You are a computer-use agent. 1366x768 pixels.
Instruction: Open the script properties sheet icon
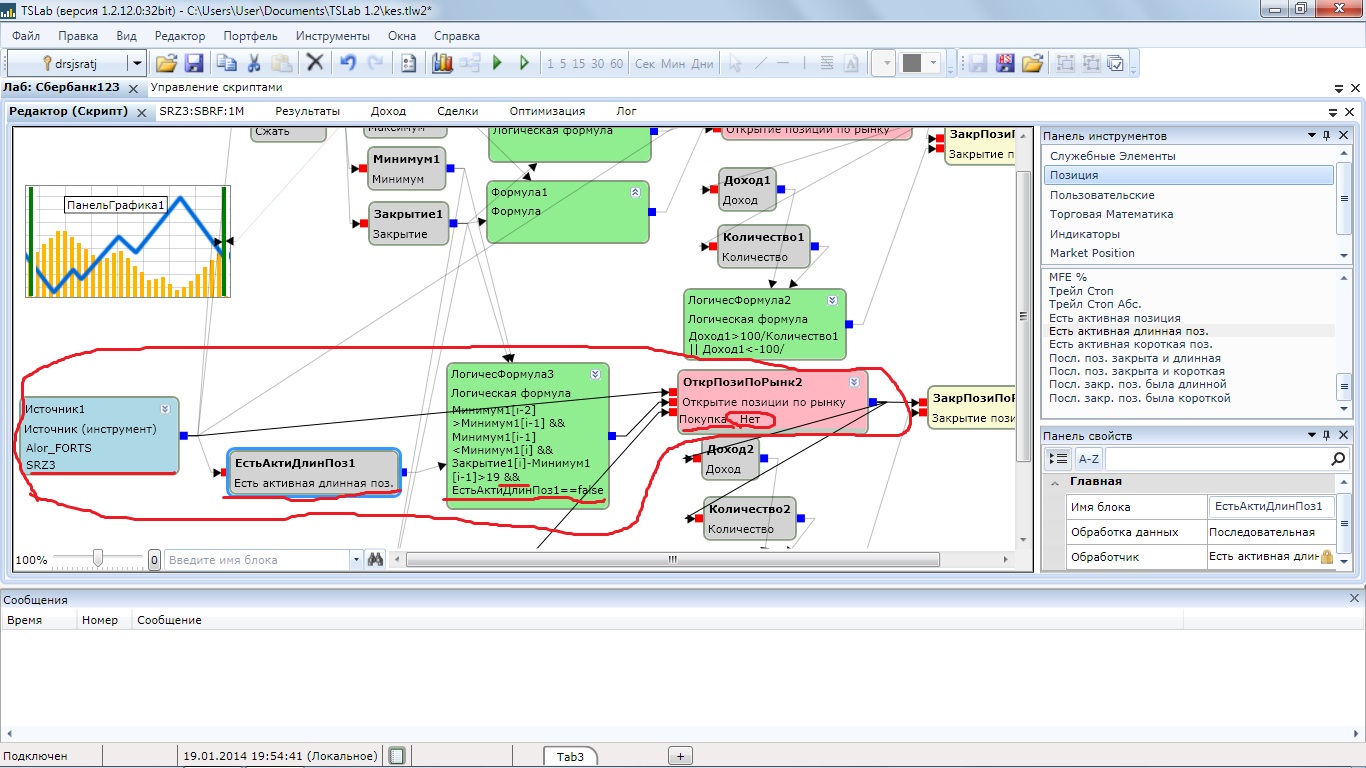pyautogui.click(x=408, y=63)
